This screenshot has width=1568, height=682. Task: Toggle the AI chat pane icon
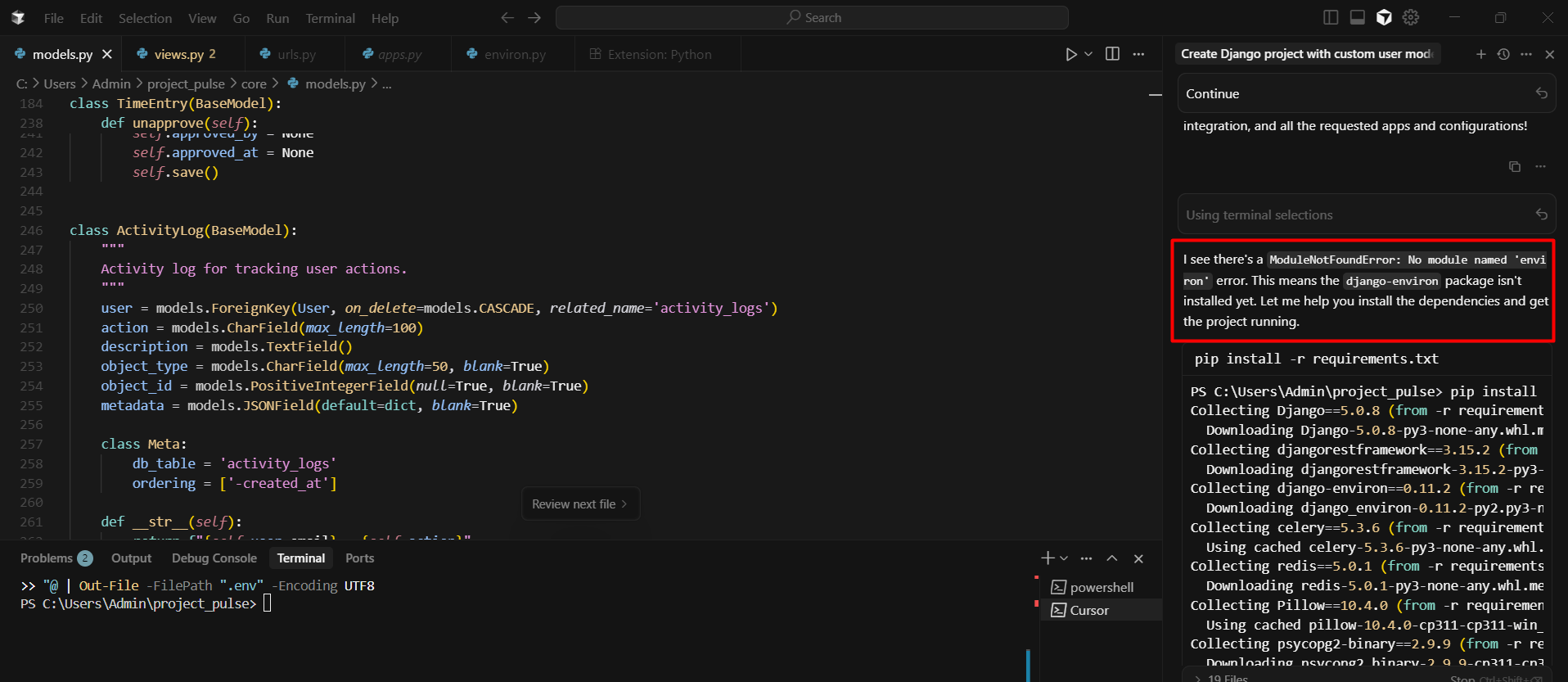(1384, 17)
